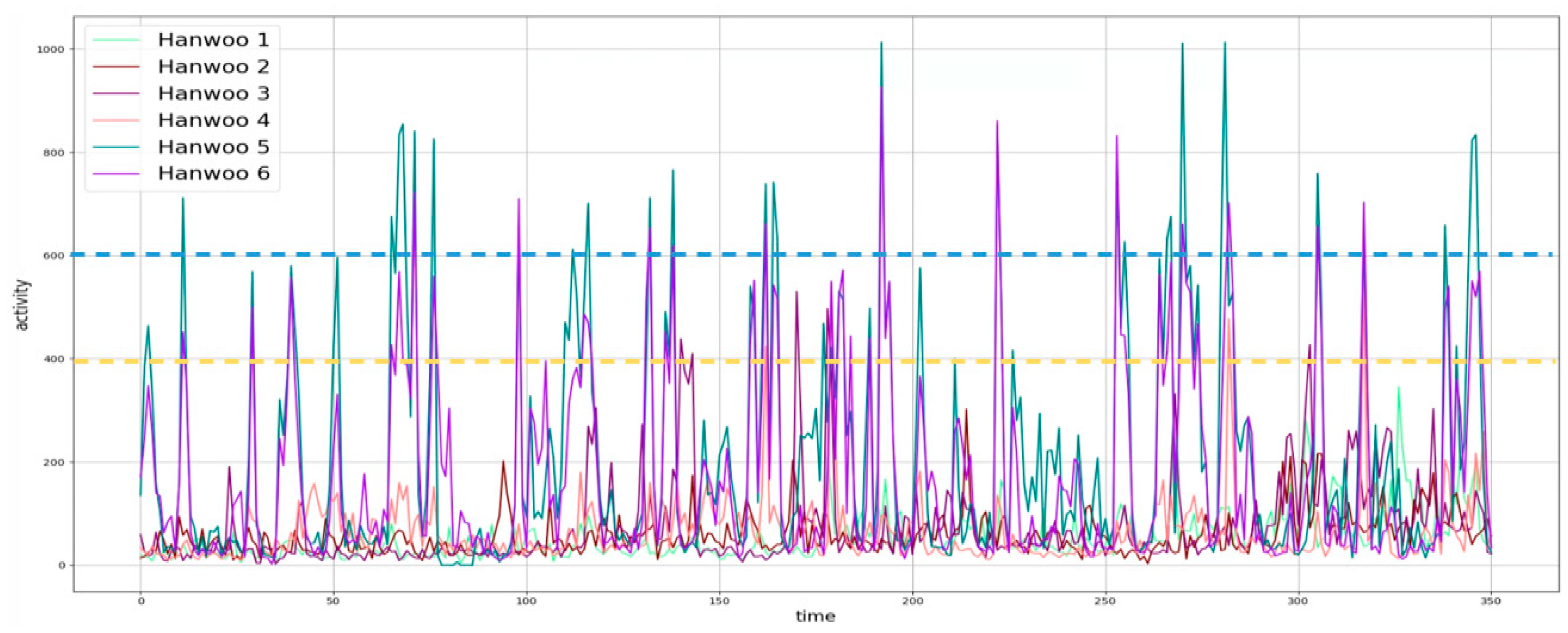Click the pink Hanwoo 4 legend line
This screenshot has width=1568, height=633.
point(116,120)
